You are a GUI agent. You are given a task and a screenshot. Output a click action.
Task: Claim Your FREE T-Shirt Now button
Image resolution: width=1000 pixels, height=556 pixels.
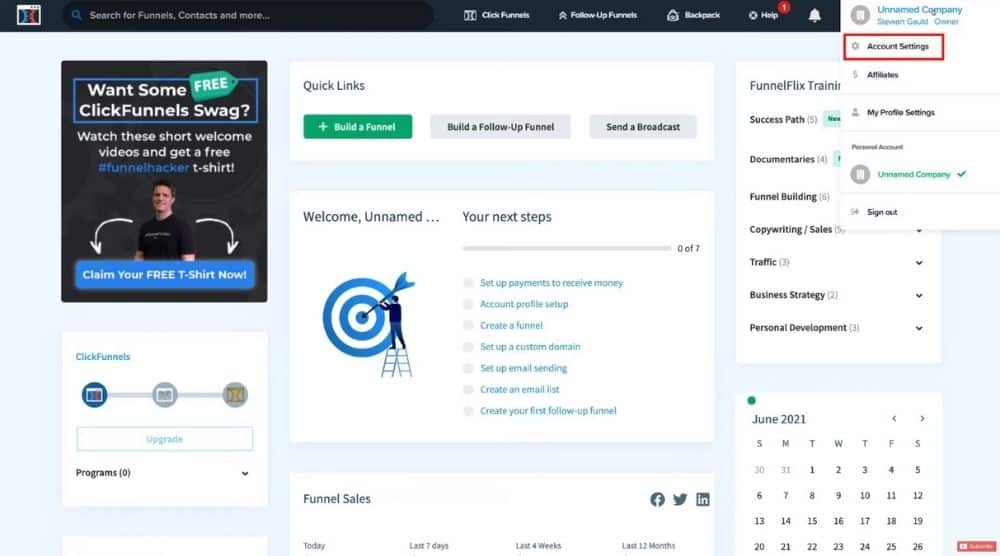(165, 275)
